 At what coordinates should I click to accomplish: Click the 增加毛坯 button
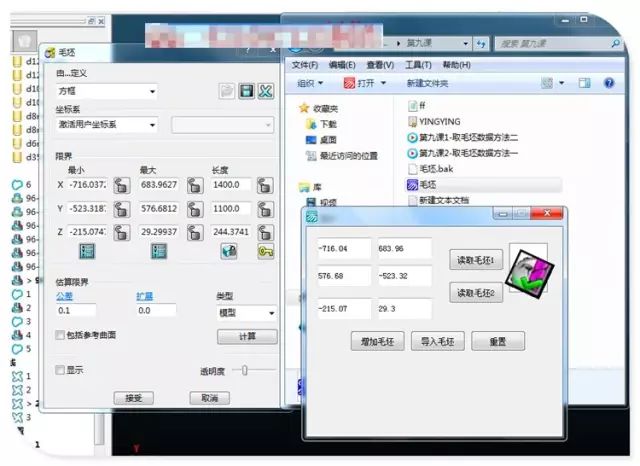[x=377, y=341]
